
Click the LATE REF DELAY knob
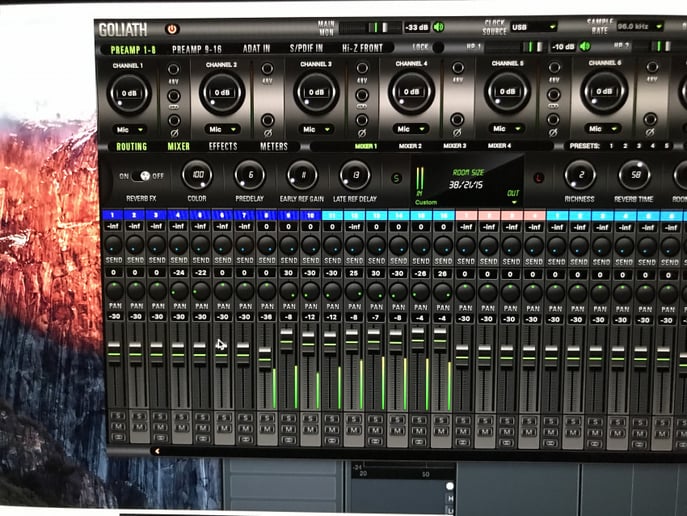355,175
